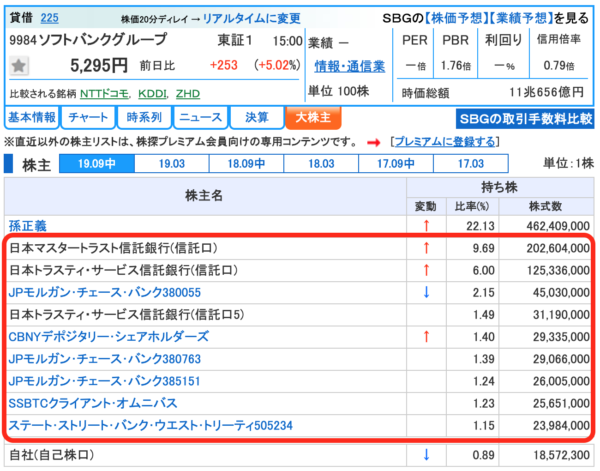The width and height of the screenshot is (600, 471).
Task: Switch to チャート tab
Action: pyautogui.click(x=88, y=117)
